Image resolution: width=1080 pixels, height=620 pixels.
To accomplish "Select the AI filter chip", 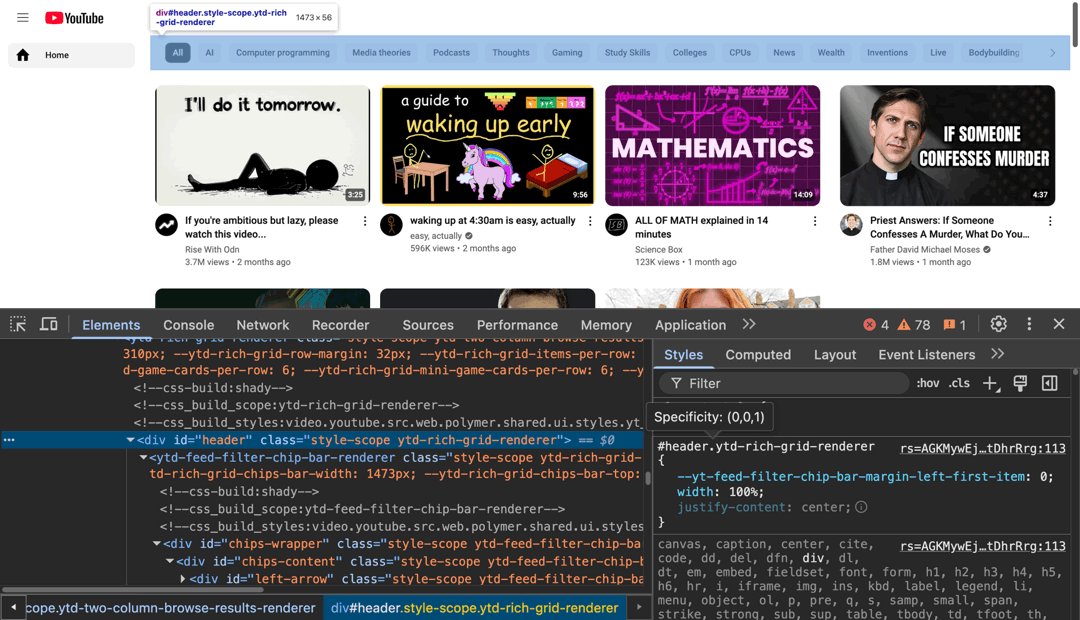I will tap(209, 52).
